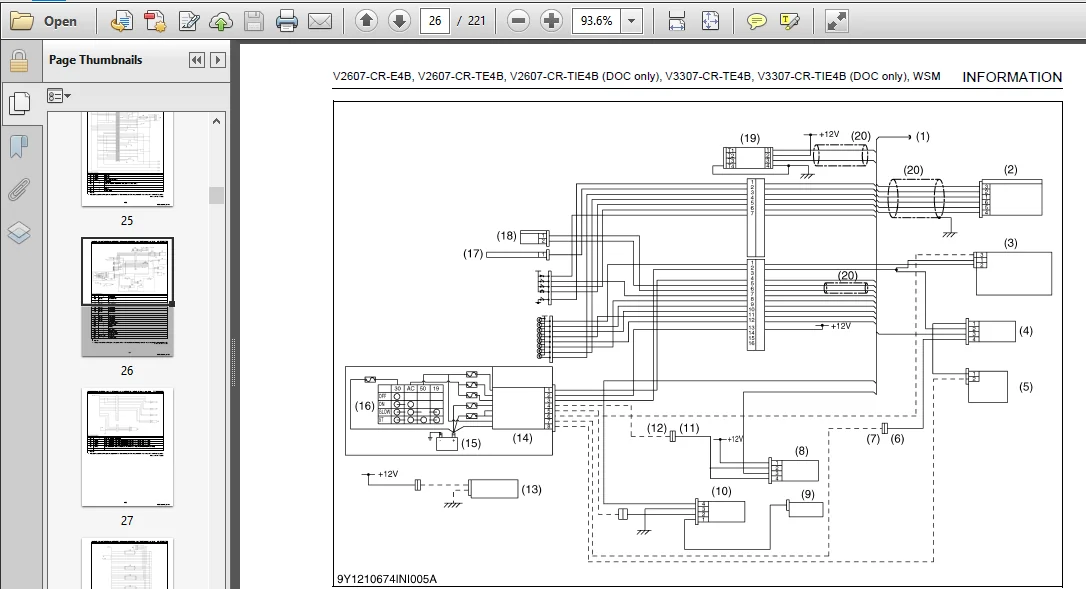The width and height of the screenshot is (1086, 589).
Task: Click the Page Thumbnails panel title
Action: click(x=96, y=60)
